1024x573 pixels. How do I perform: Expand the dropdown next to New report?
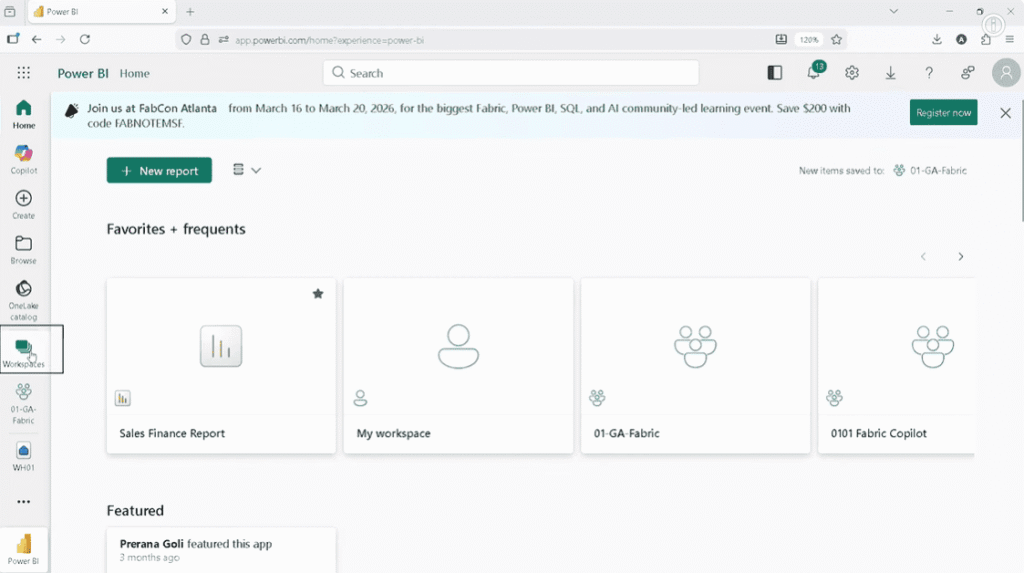coord(246,170)
